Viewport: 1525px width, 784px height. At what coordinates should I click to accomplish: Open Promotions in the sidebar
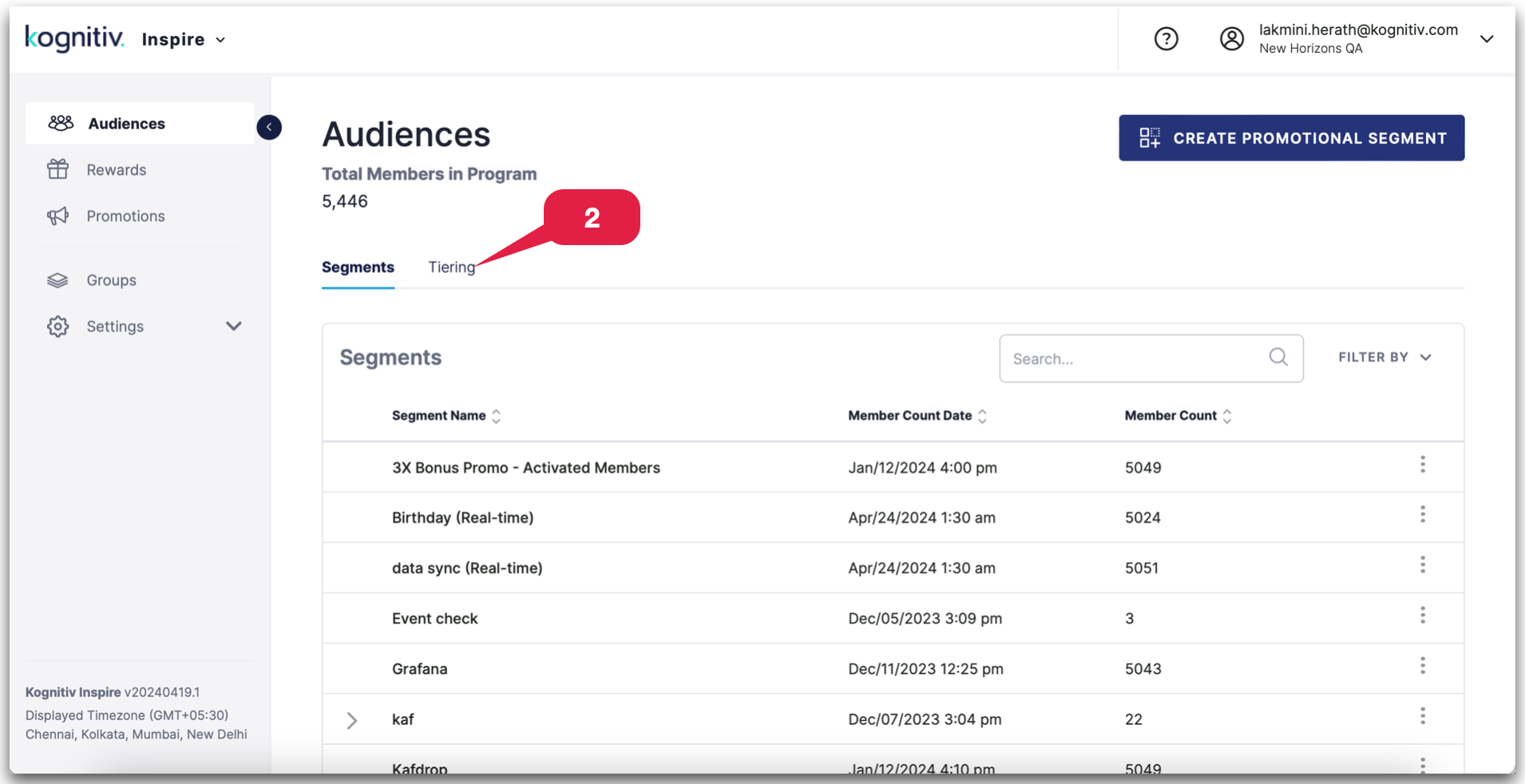pyautogui.click(x=125, y=216)
